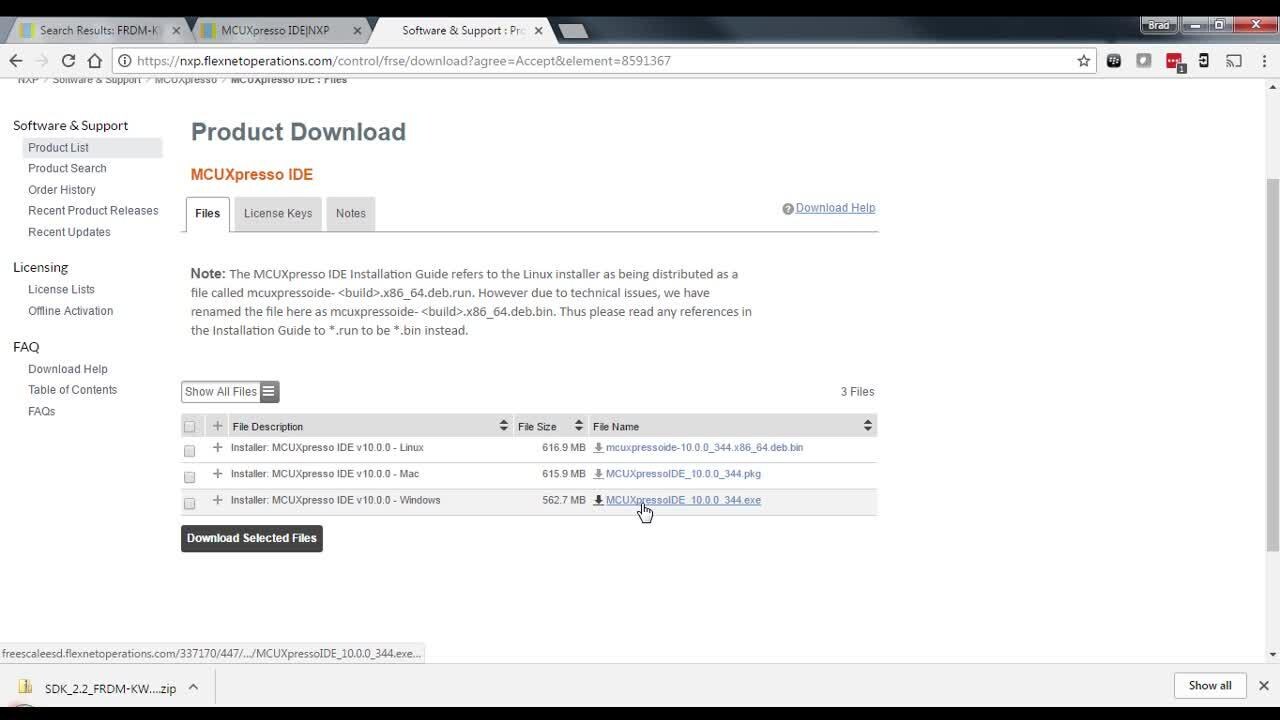Check the Mac installer checkbox
The height and width of the screenshot is (720, 1280).
[x=190, y=477]
